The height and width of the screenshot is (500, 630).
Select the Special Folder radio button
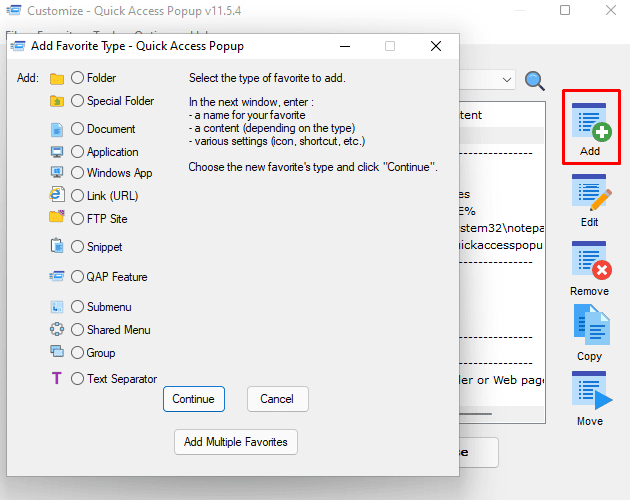click(77, 100)
